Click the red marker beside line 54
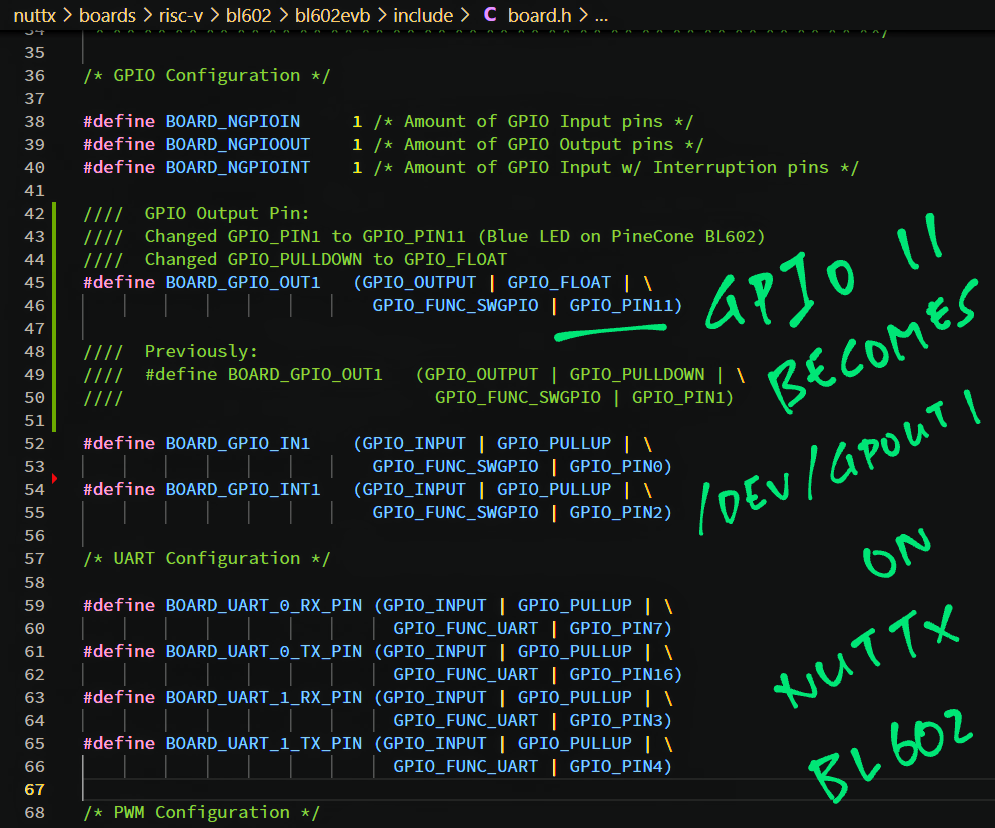Screen dimensions: 995x828 tap(53, 479)
